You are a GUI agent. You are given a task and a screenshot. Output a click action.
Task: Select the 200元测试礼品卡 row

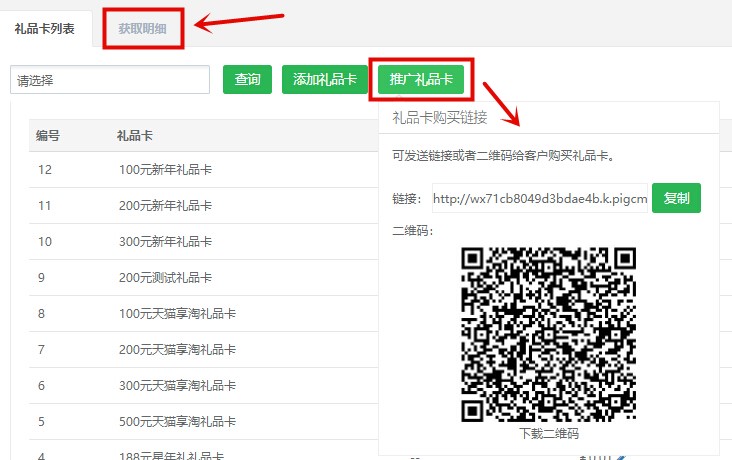point(204,277)
